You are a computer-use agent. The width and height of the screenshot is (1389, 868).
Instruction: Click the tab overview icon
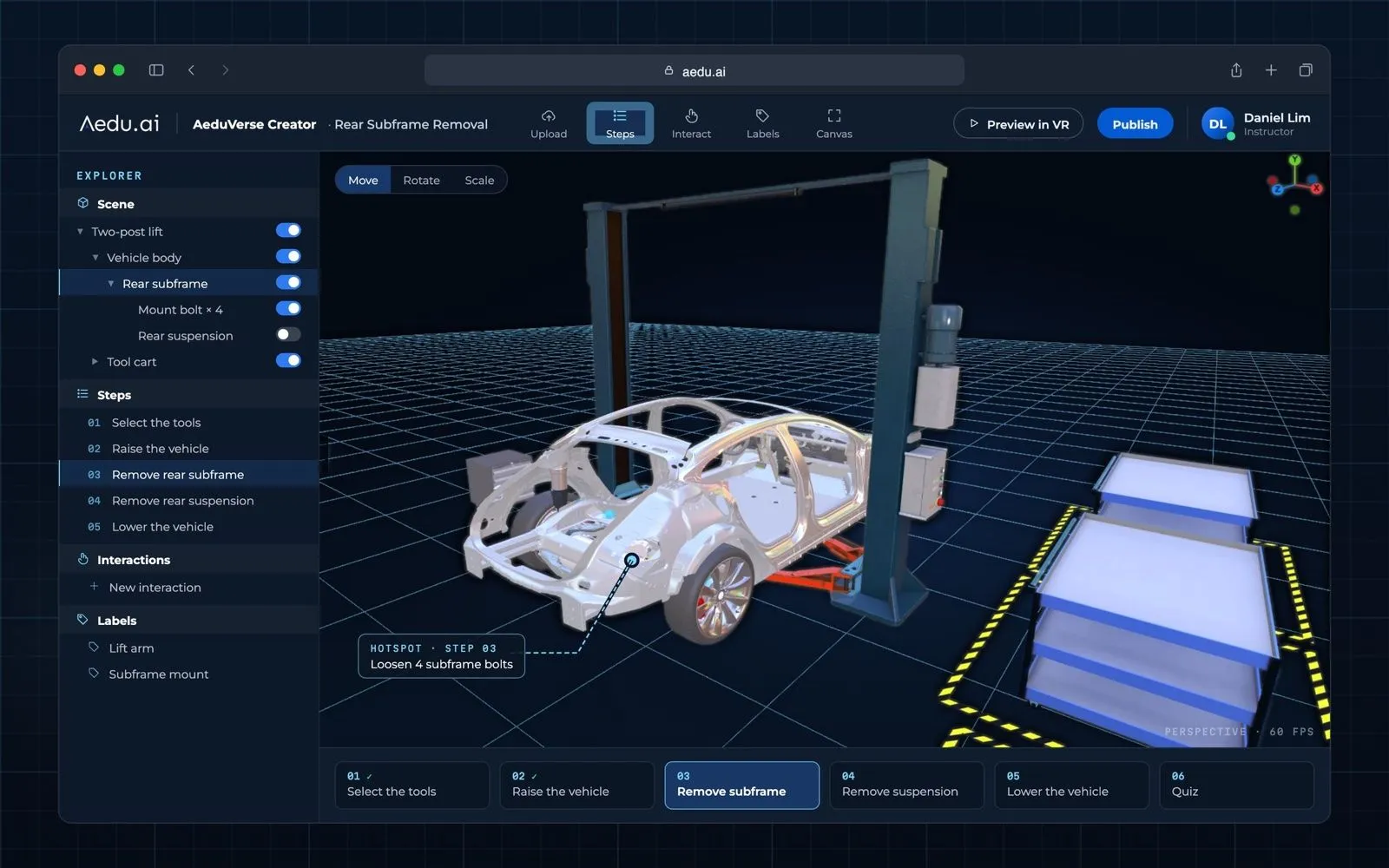pos(1306,70)
